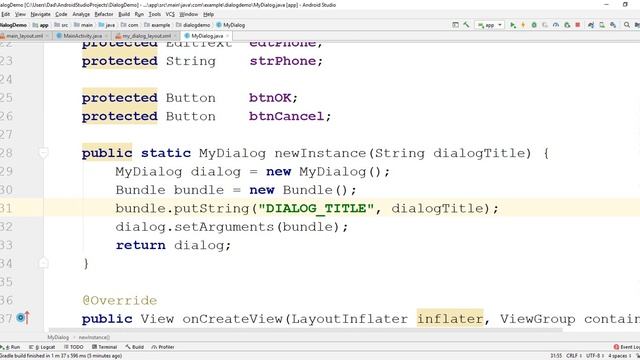Click the java breadcrumb folder

(x=107, y=25)
